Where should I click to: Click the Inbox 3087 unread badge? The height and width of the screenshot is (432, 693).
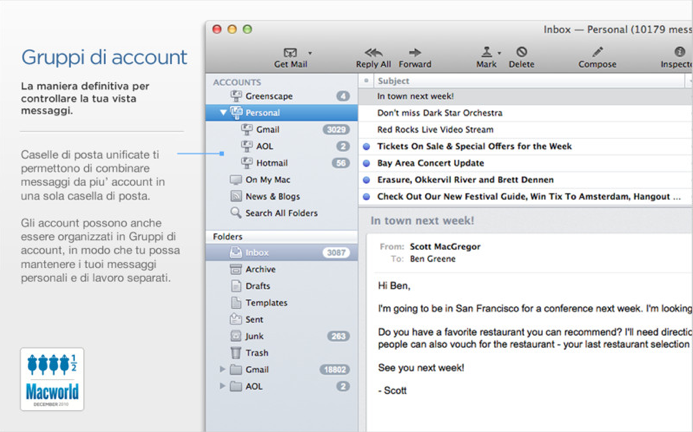coord(336,252)
